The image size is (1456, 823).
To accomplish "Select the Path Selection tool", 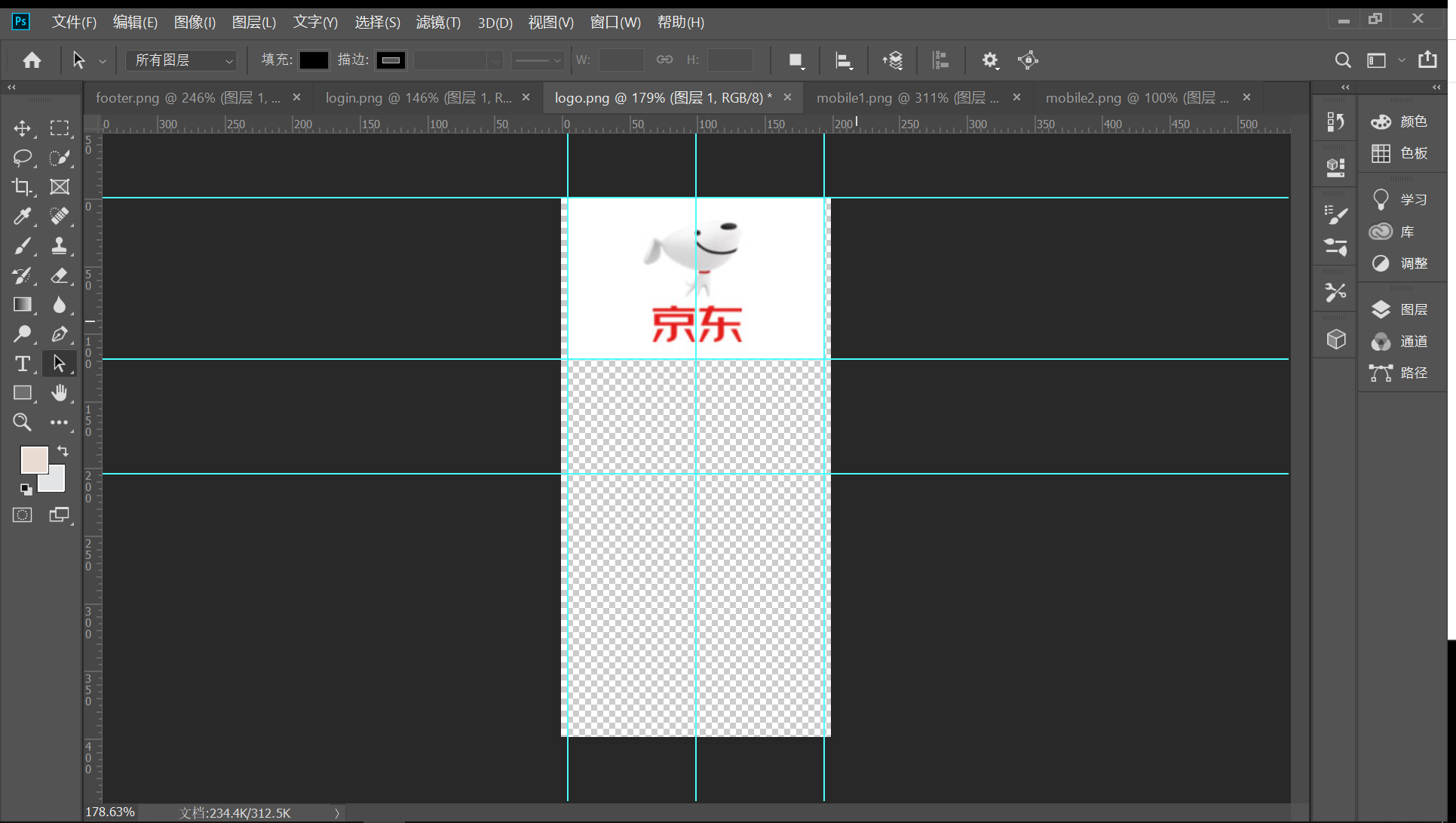I will 60,364.
